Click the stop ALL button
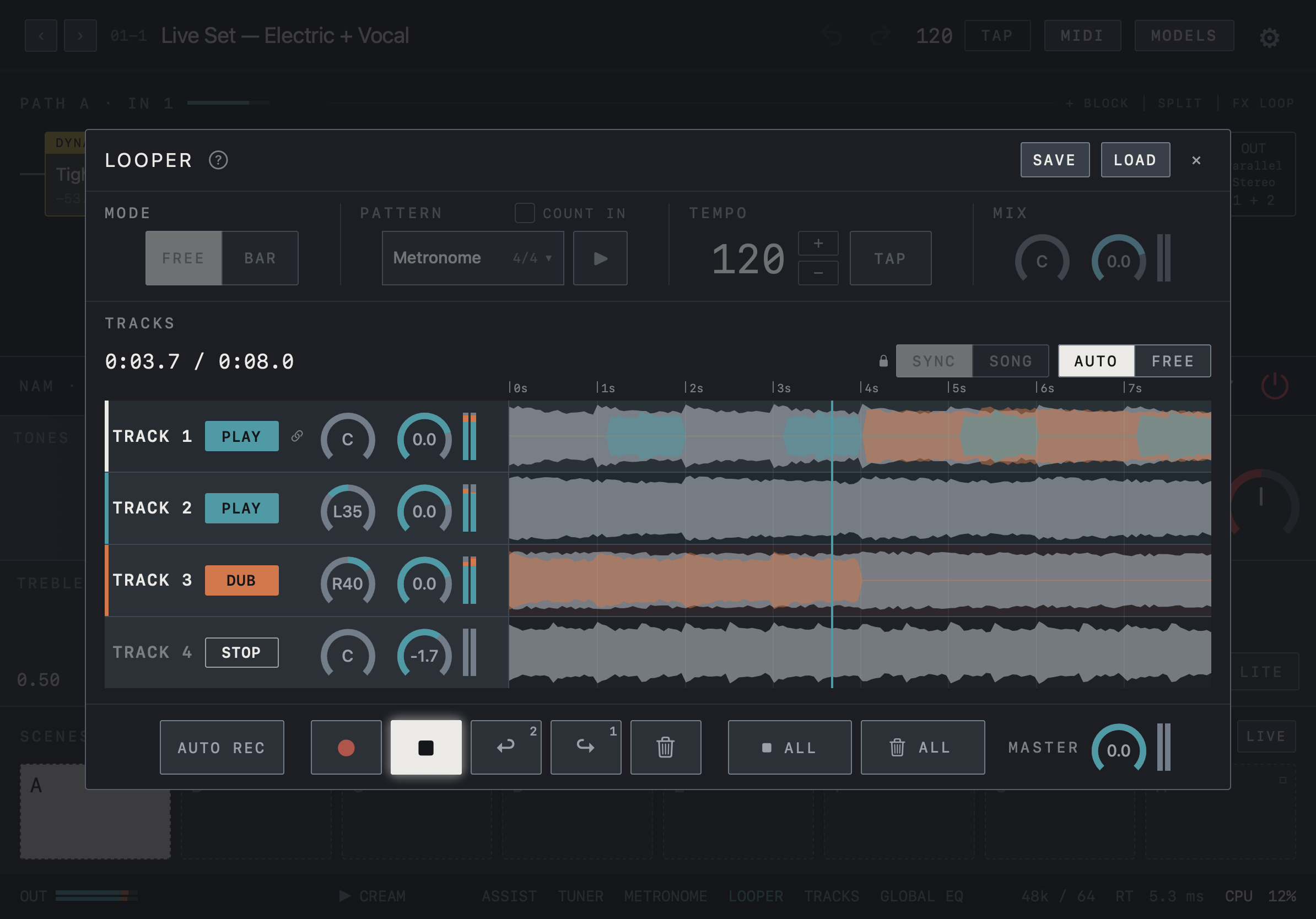 (x=789, y=747)
